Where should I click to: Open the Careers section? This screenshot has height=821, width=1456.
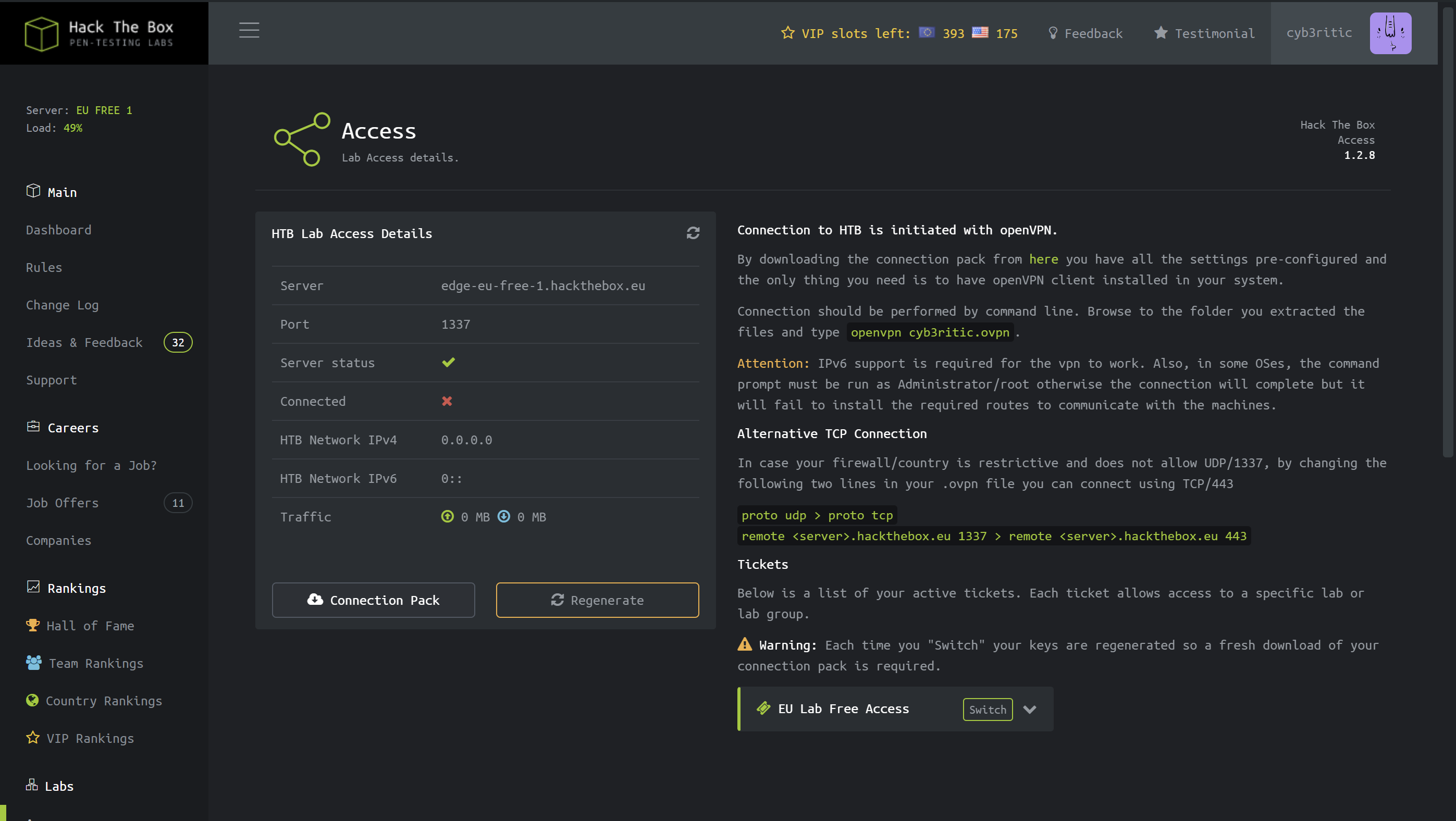point(63,428)
